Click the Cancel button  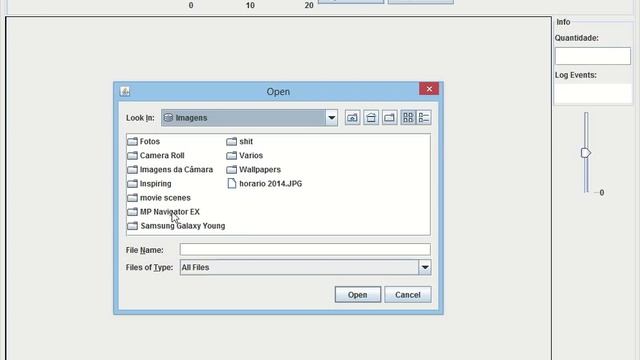pos(407,295)
